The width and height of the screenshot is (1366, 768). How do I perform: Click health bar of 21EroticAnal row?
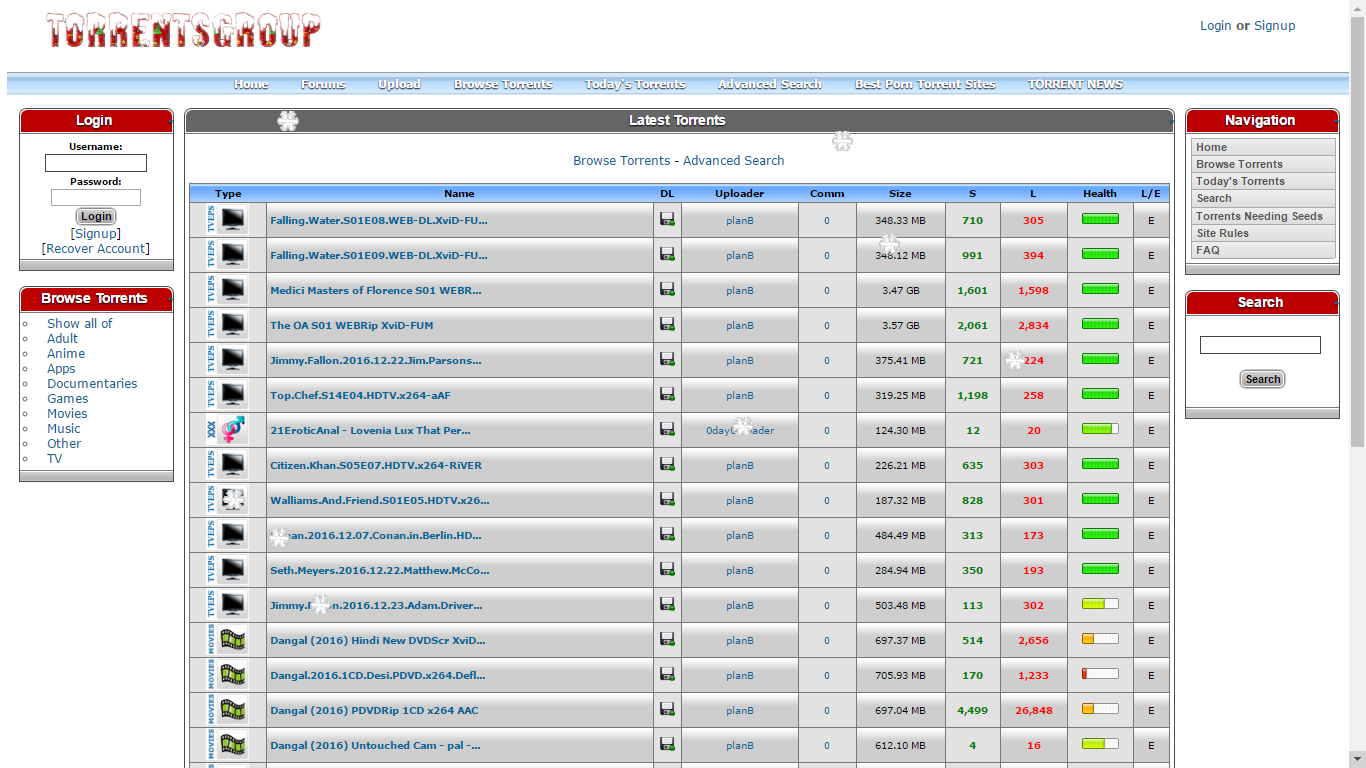pos(1100,429)
